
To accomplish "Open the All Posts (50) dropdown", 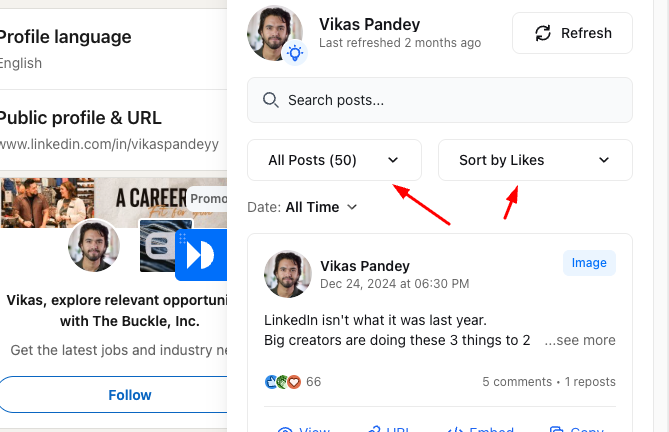I will pos(335,160).
